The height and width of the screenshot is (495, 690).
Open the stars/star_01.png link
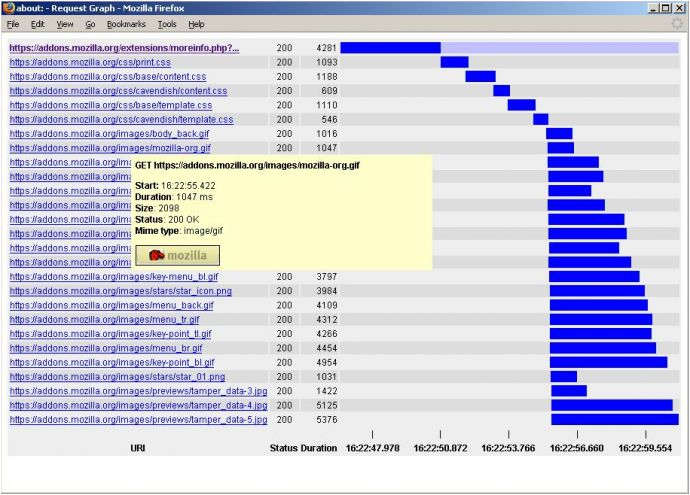117,377
